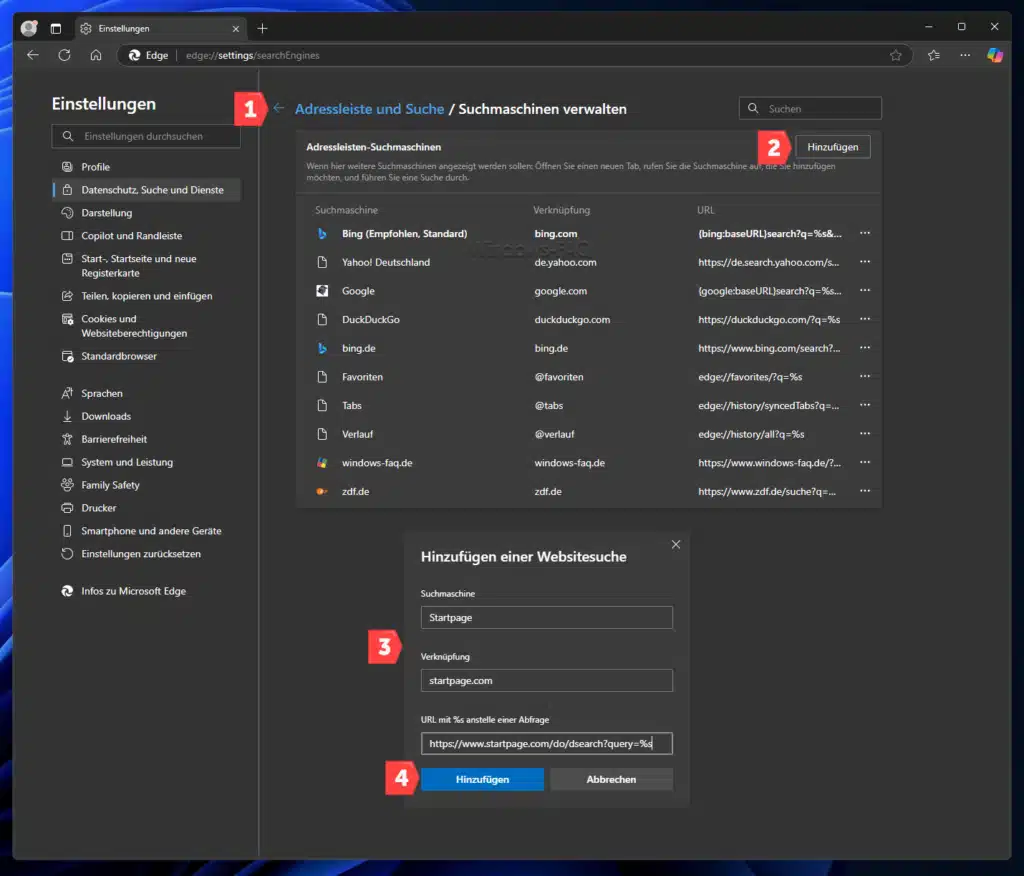
Task: Click the de.yahoo.com shortcut cell
Action: pyautogui.click(x=565, y=262)
